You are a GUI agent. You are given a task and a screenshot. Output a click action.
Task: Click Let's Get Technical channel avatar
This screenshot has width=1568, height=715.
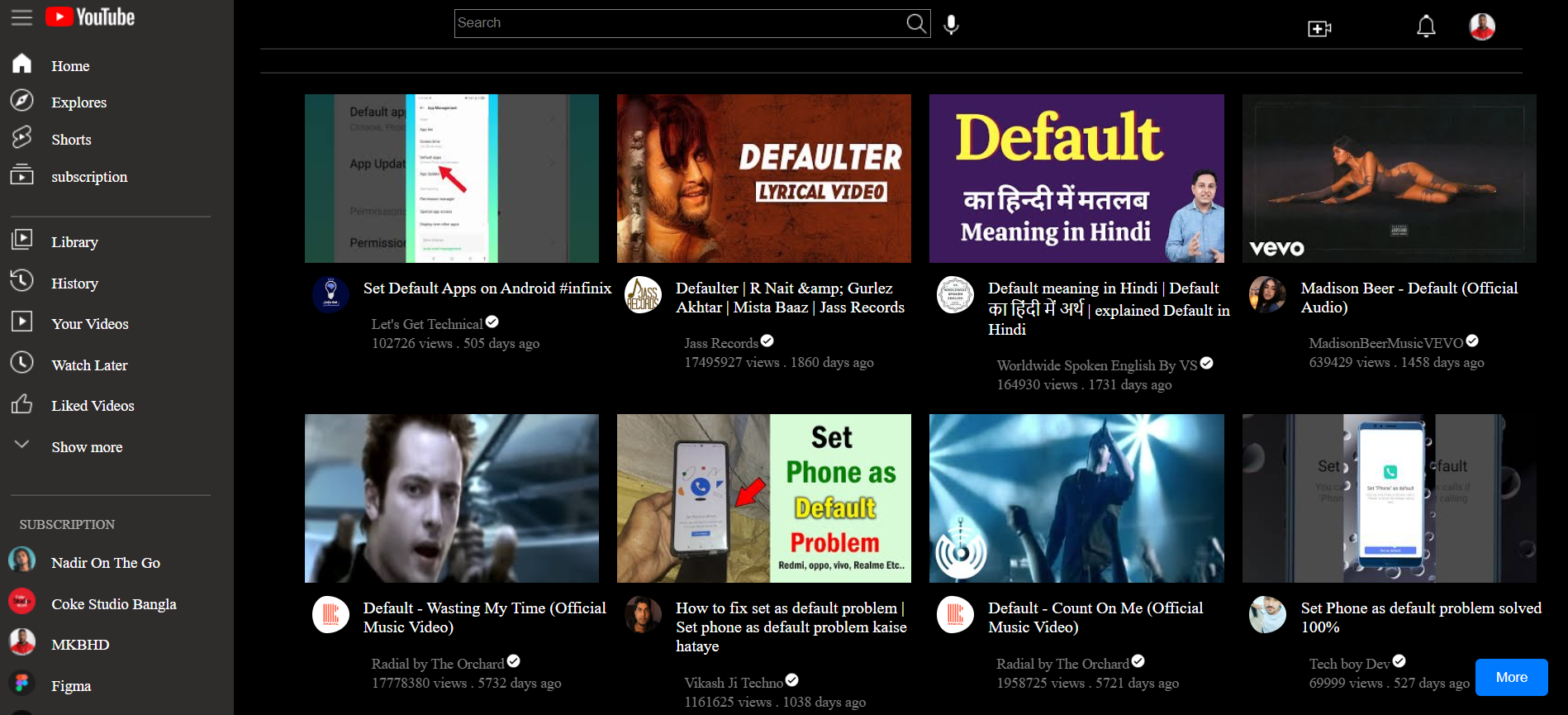coord(330,294)
